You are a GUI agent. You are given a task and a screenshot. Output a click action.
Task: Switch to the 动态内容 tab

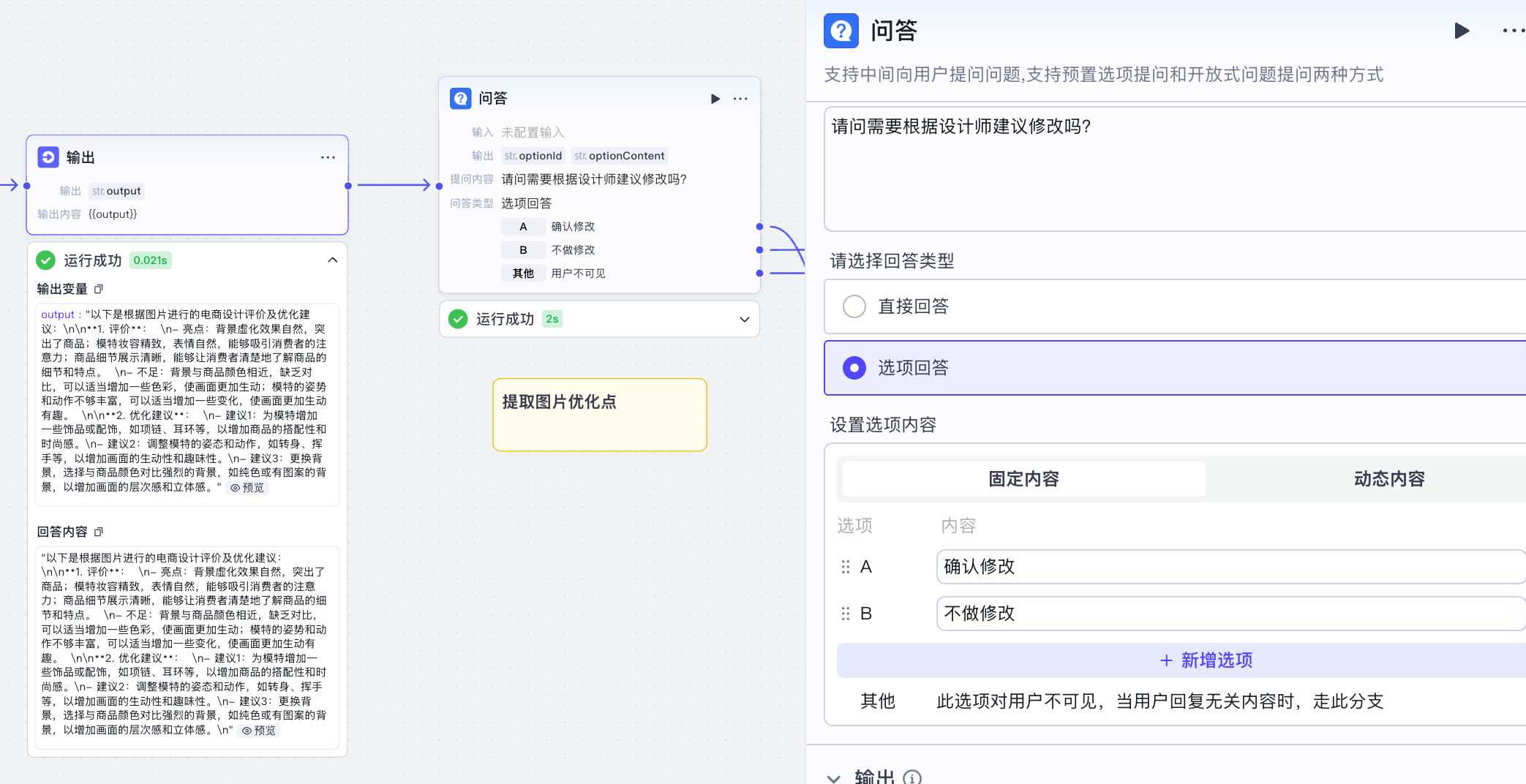point(1388,479)
